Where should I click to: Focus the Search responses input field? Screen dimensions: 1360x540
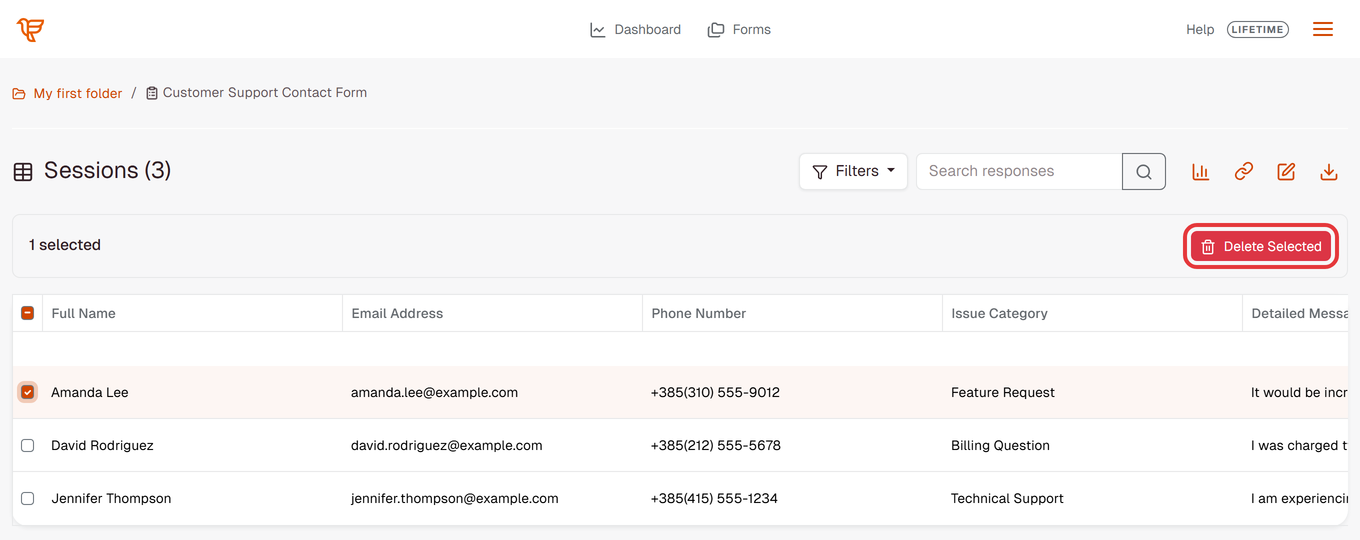coord(1019,171)
